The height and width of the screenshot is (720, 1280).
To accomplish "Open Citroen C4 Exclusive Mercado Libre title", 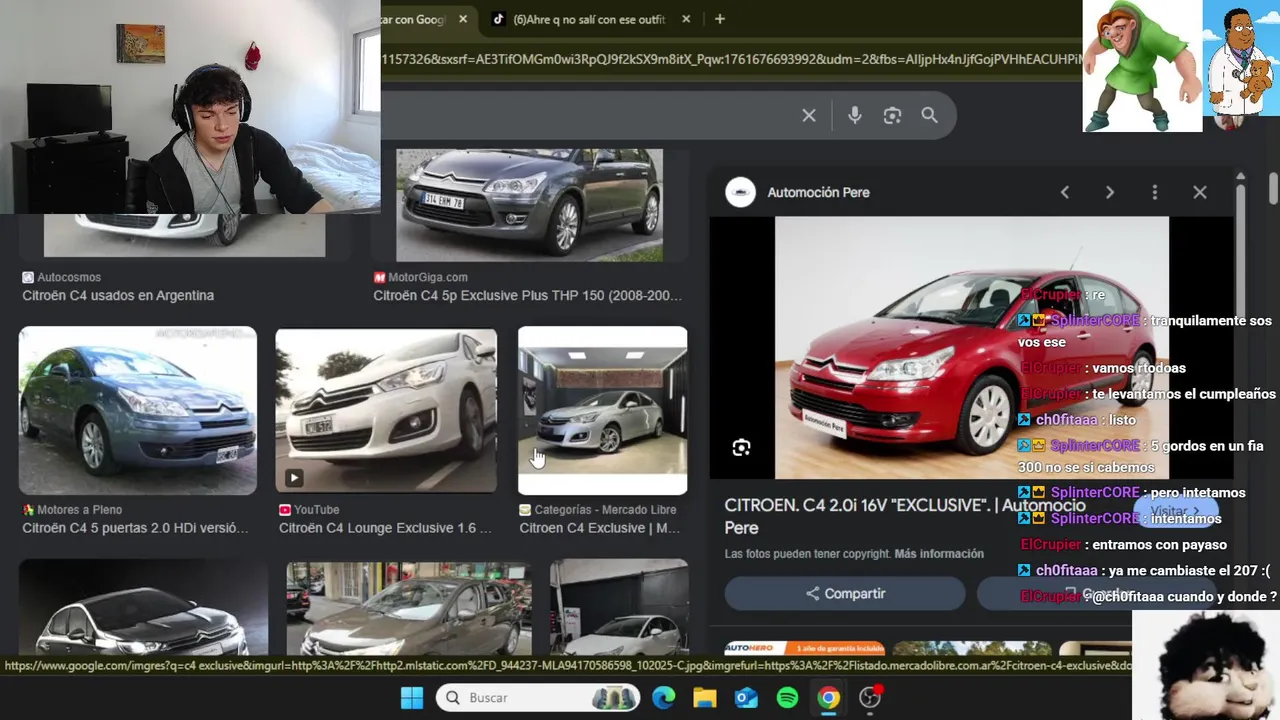I will [599, 528].
